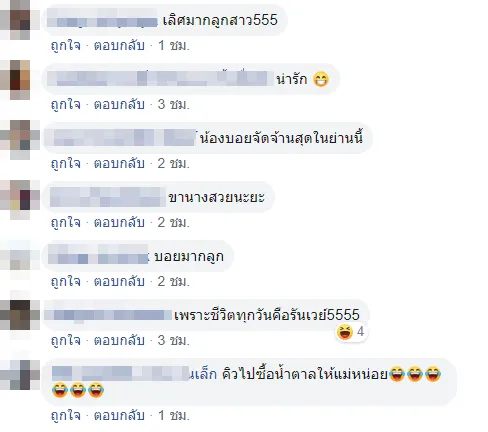Click the 3 ชม. timestamp under น่ารัก
Viewport: 488px width, 432px height.
(173, 104)
